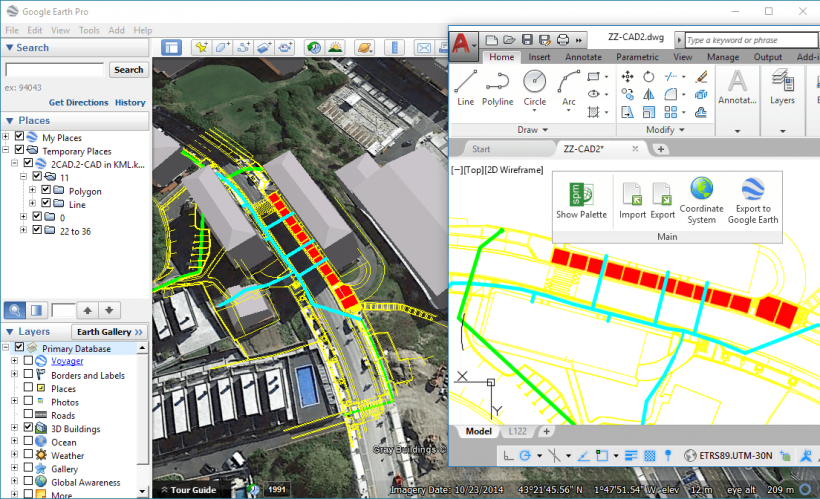Select the Line tool in AutoCAD
The width and height of the screenshot is (820, 499).
[465, 86]
